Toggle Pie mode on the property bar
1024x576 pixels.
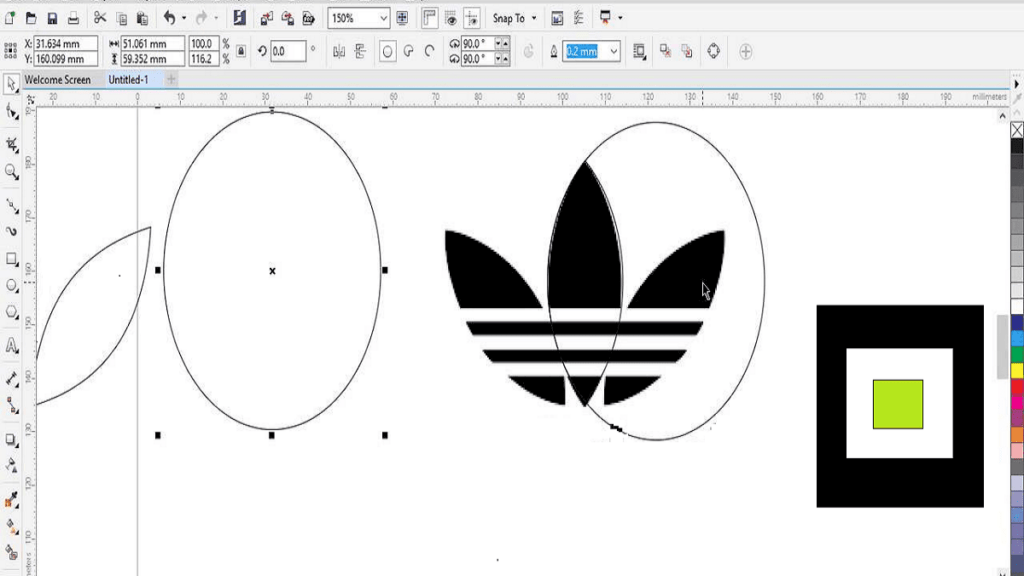(x=407, y=50)
